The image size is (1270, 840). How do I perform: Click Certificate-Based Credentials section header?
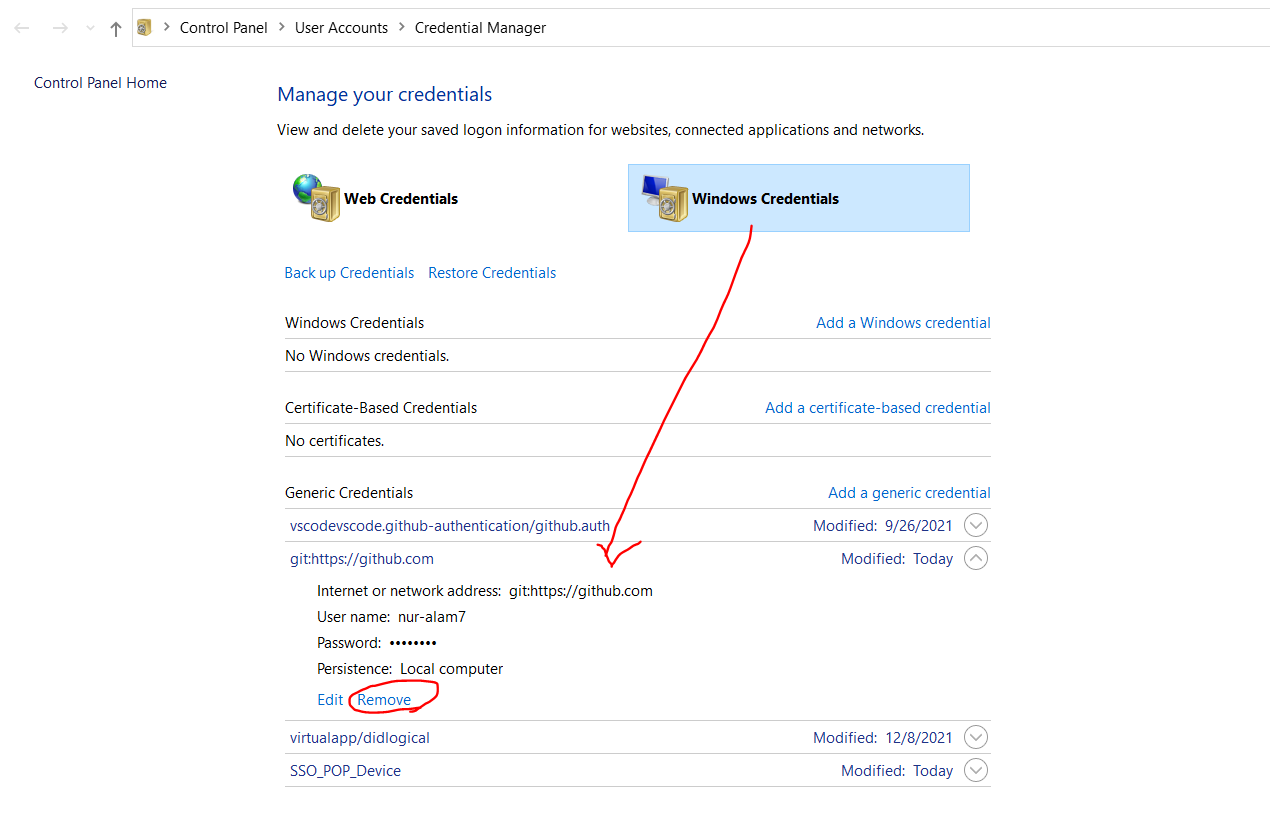tap(381, 408)
